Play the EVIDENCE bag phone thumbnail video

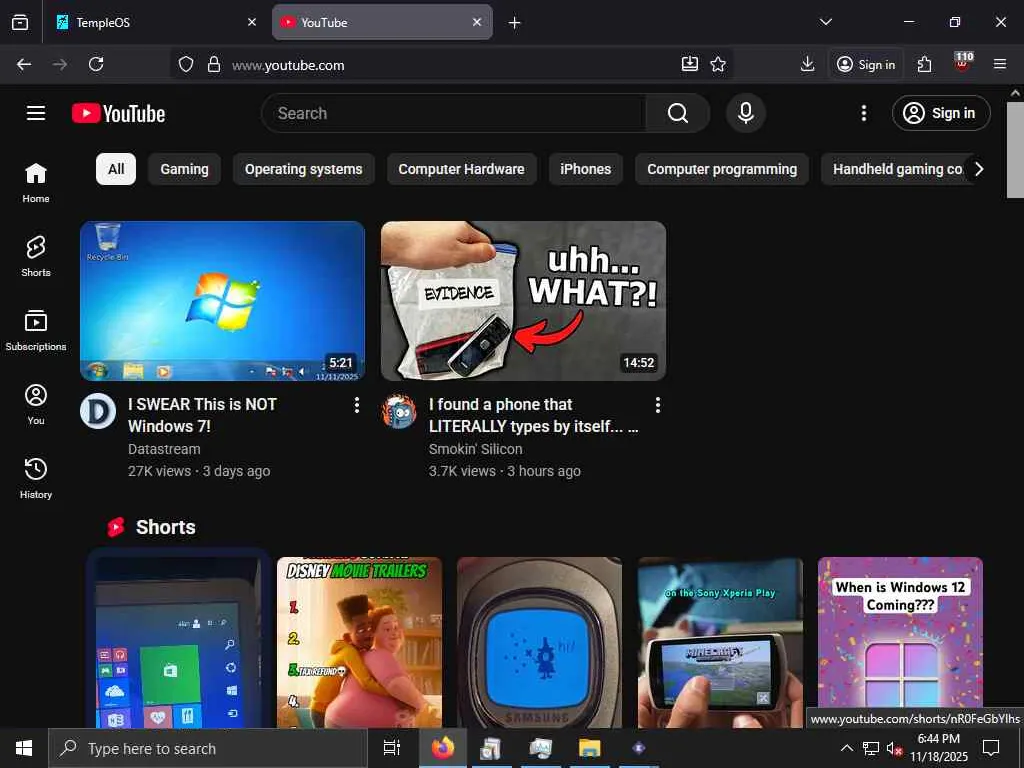[x=524, y=300]
